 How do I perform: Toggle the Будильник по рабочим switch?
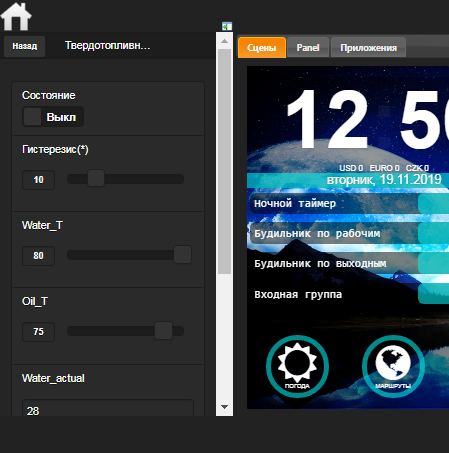pos(433,233)
